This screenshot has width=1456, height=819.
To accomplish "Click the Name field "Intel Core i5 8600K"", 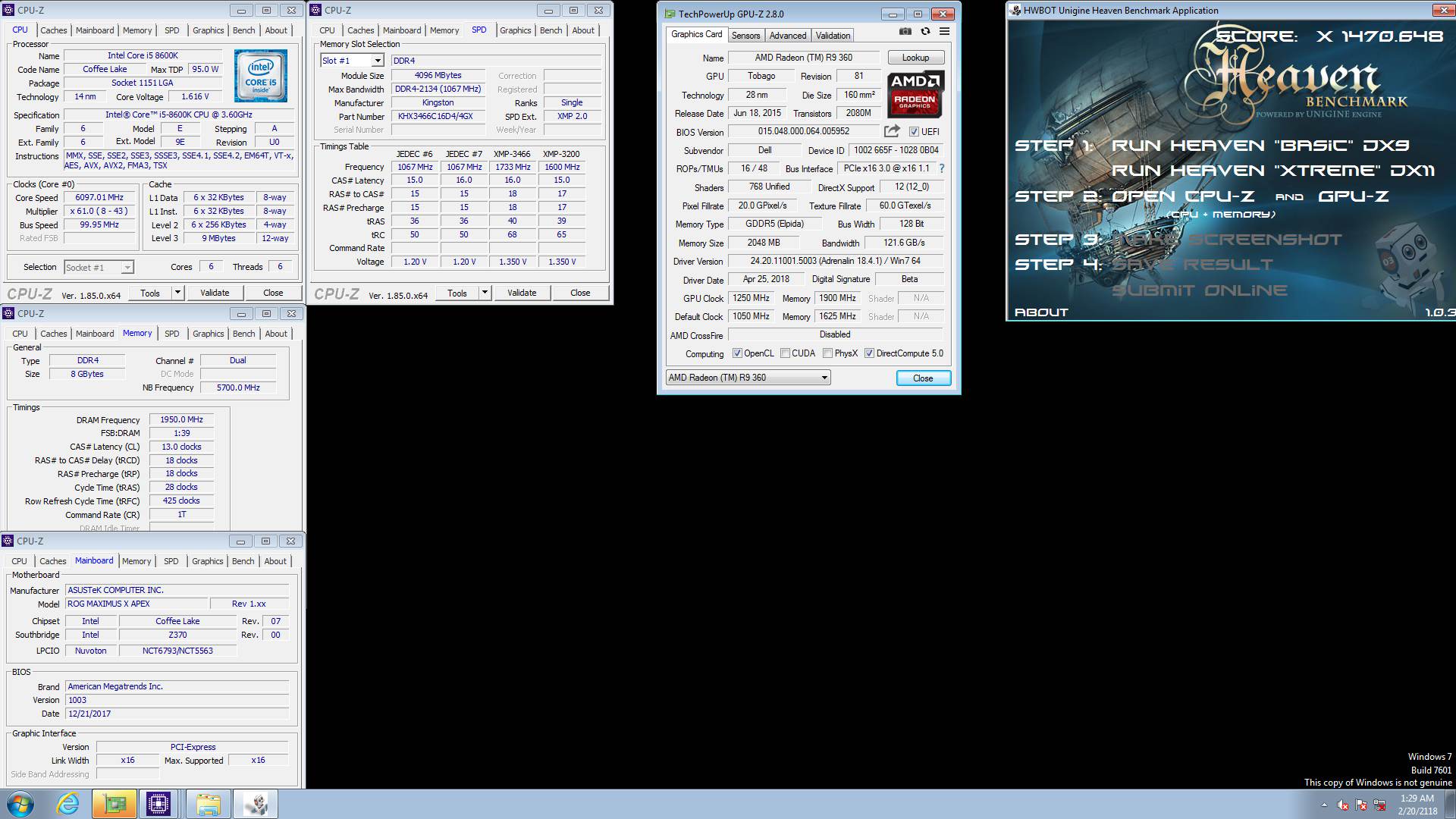I will click(x=143, y=55).
